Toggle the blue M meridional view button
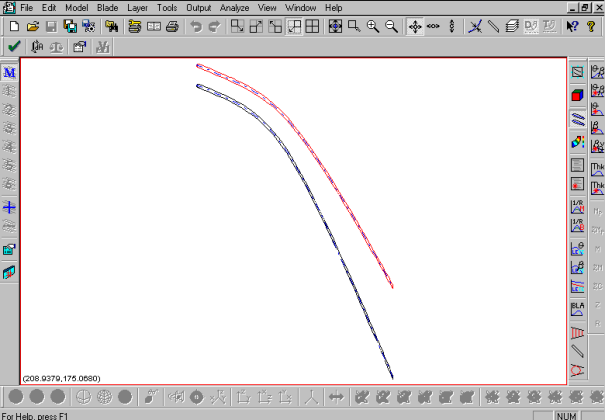Viewport: 605px width, 420px height. 9,73
